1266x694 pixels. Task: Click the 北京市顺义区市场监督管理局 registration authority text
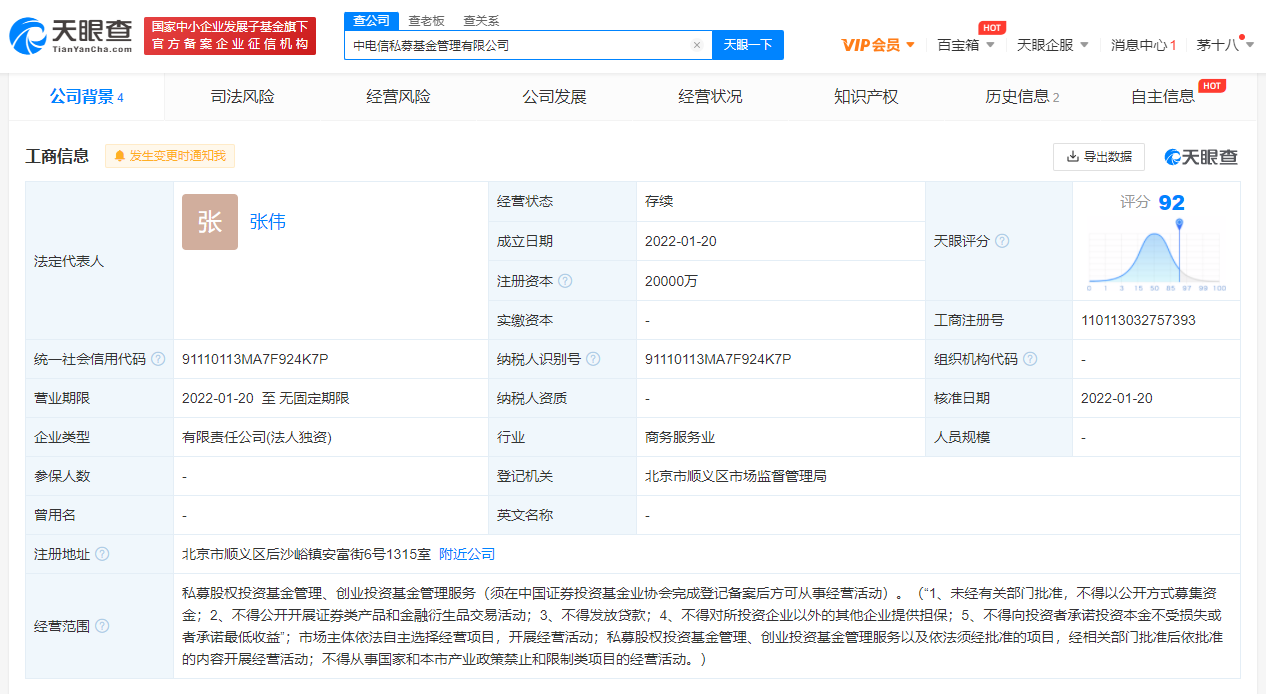736,476
